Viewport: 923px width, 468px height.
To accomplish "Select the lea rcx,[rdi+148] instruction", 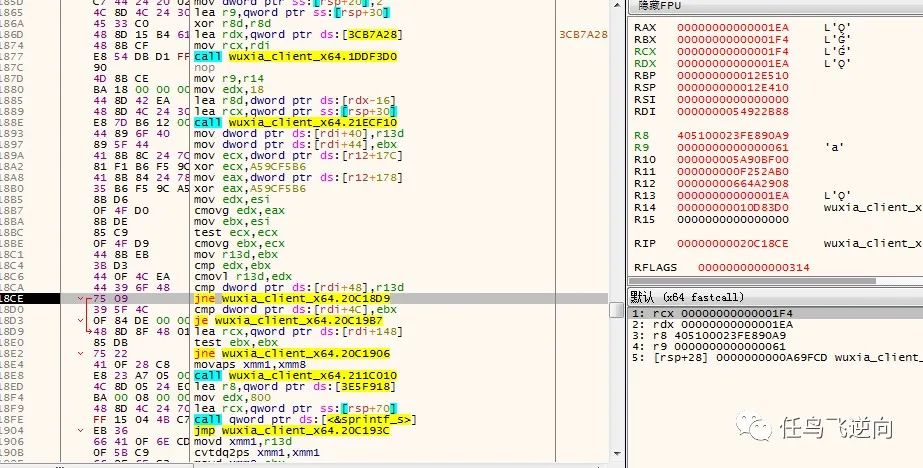I will click(x=298, y=331).
